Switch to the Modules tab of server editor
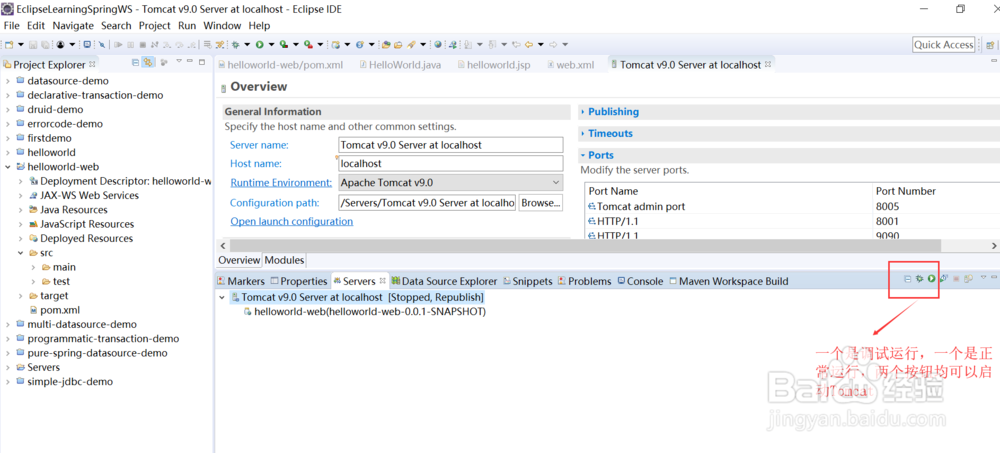The height and width of the screenshot is (453, 1000). coord(284,260)
